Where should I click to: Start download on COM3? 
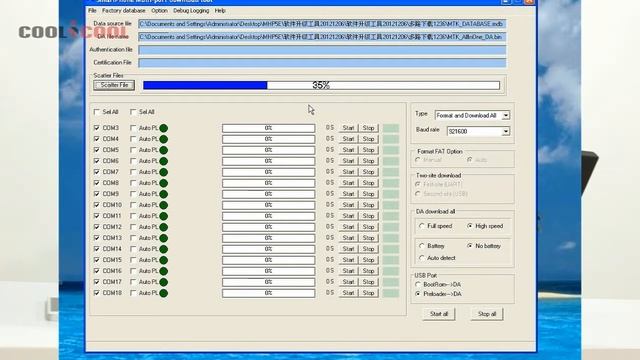[x=348, y=128]
